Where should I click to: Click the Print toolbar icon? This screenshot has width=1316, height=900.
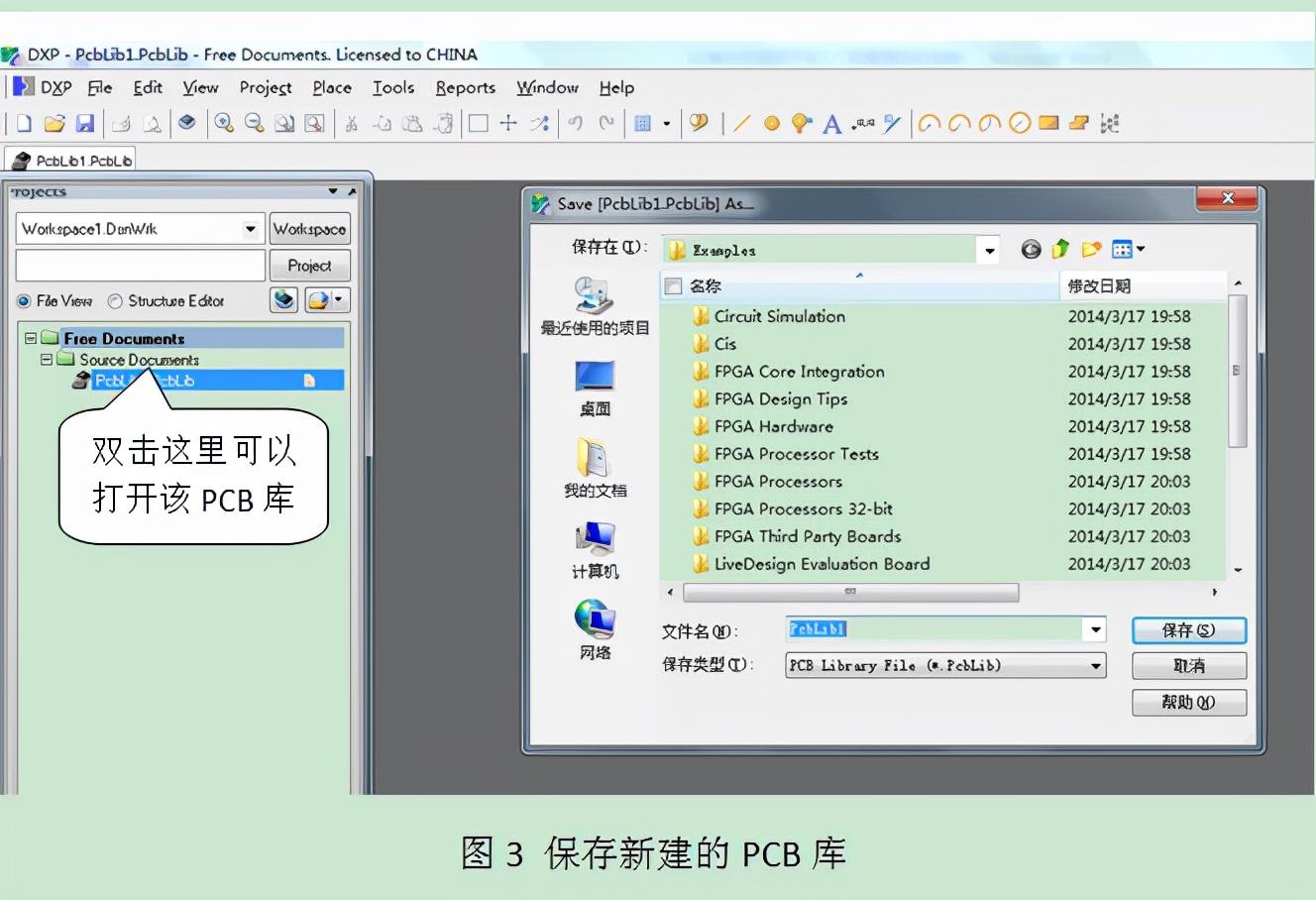[121, 123]
